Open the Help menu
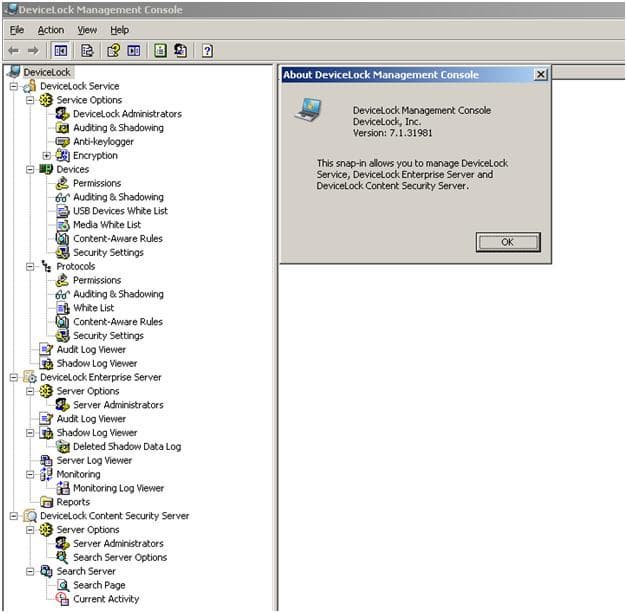The height and width of the screenshot is (613, 627). (x=120, y=30)
